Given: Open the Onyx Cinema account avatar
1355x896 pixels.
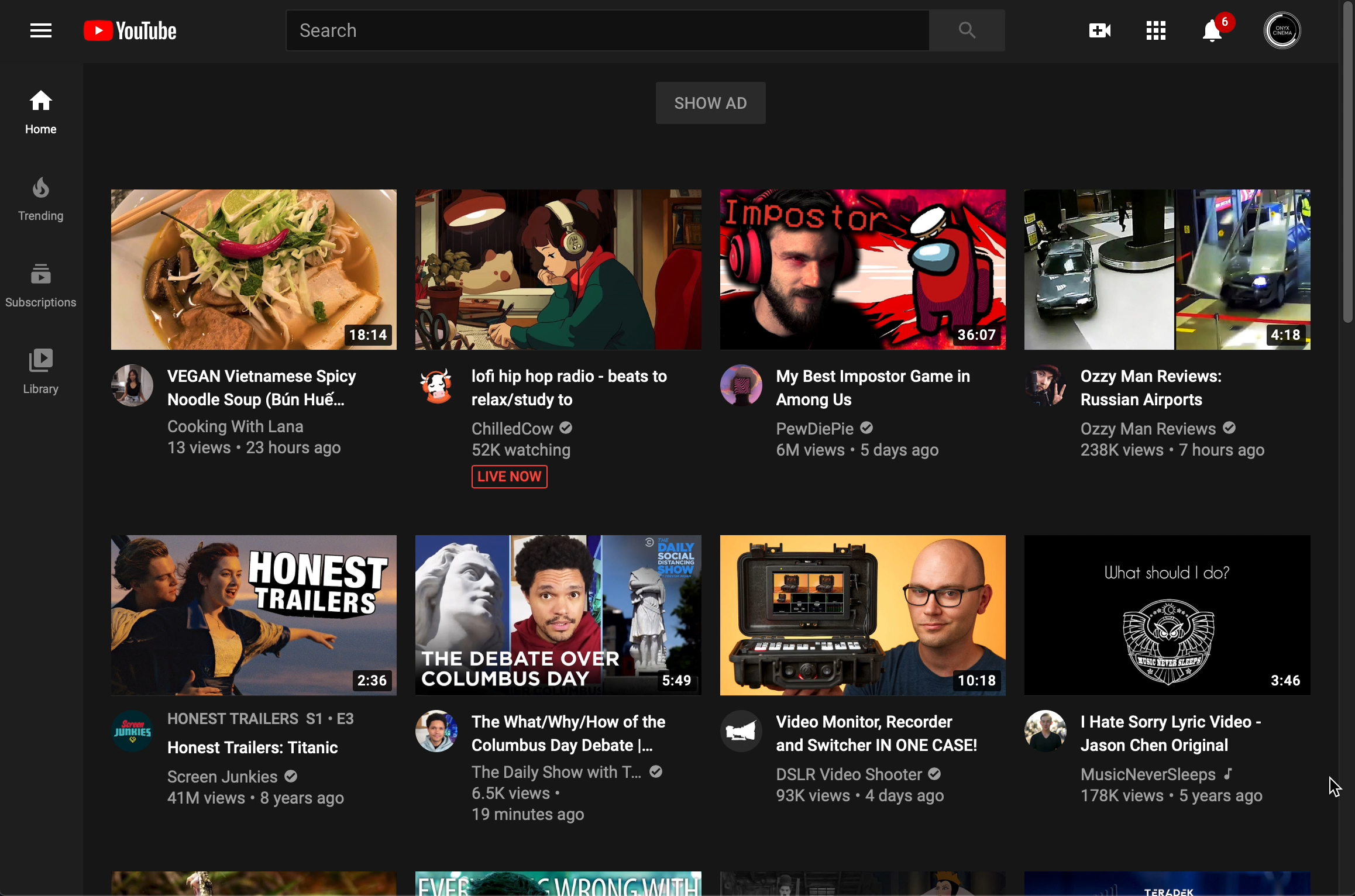Looking at the screenshot, I should pos(1282,30).
